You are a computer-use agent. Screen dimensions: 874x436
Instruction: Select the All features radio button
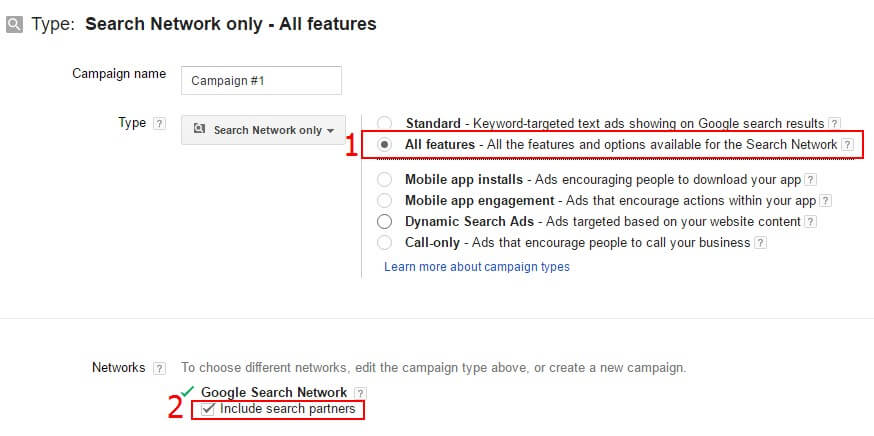pyautogui.click(x=385, y=145)
